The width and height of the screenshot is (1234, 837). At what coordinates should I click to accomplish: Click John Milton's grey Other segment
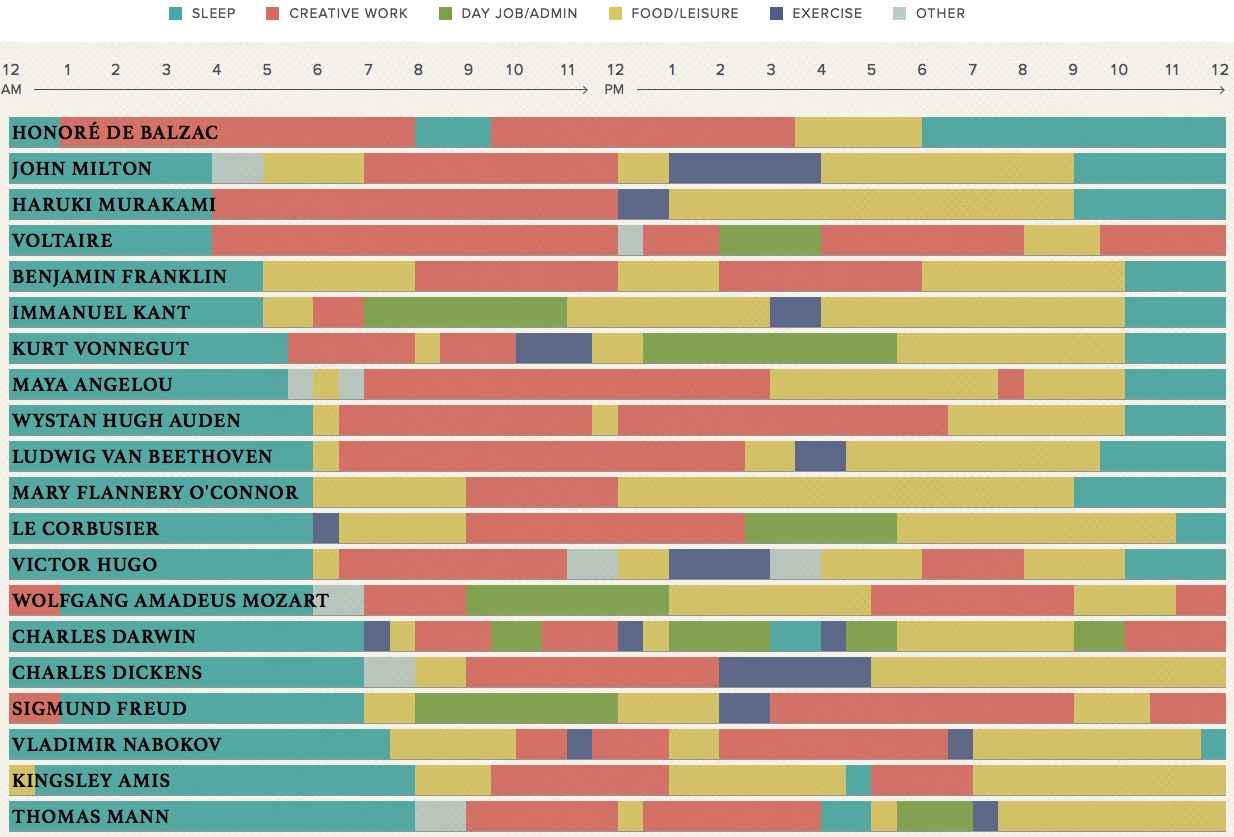click(237, 168)
